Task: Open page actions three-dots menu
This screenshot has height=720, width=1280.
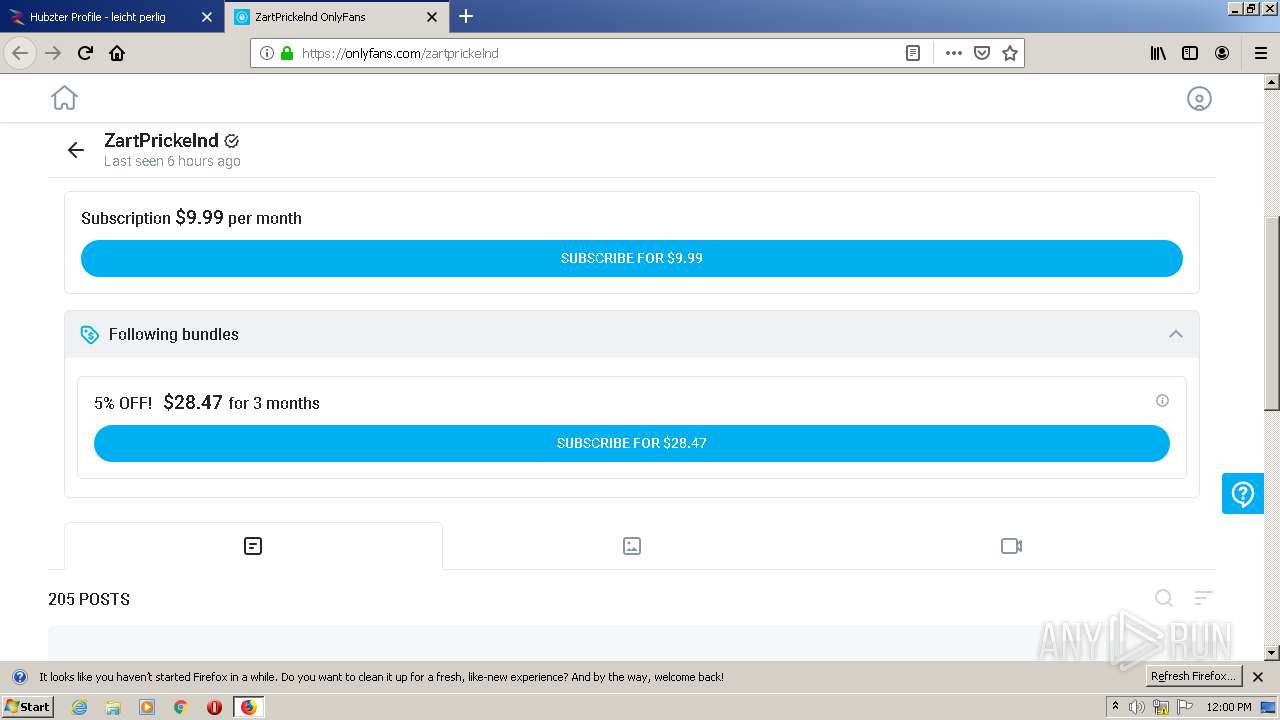Action: tap(954, 53)
